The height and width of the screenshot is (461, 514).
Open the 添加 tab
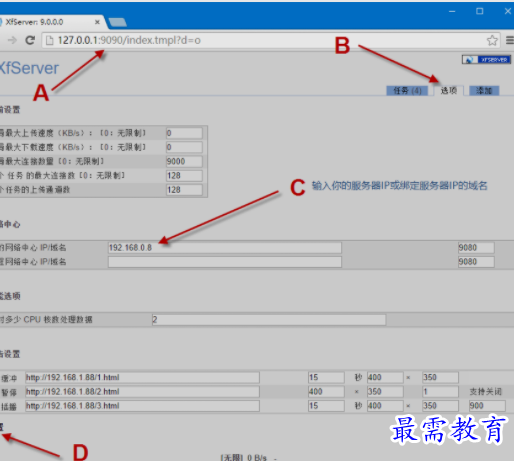pyautogui.click(x=484, y=91)
